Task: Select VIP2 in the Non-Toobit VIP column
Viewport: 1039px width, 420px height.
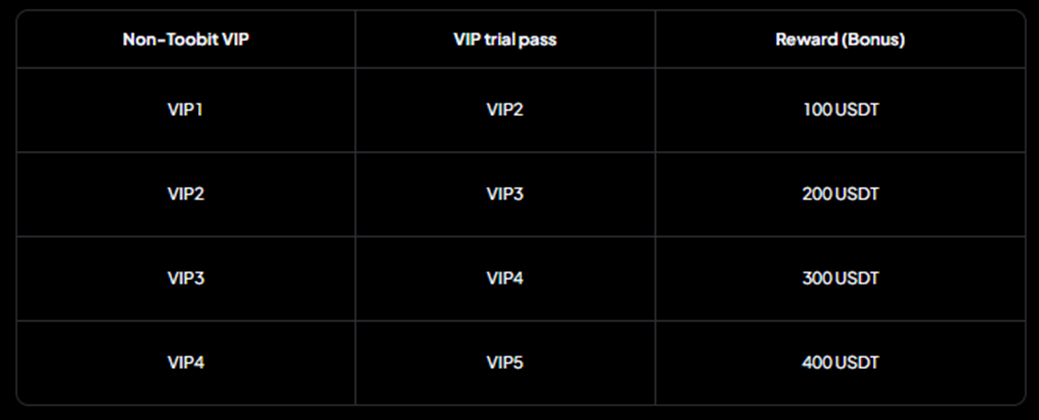Action: tap(185, 194)
